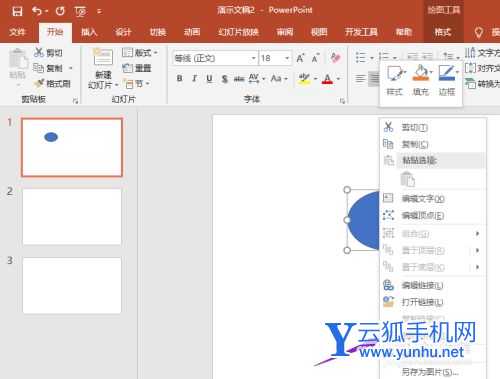
Task: Click the Tell Me lightbulb icon
Action: click(x=479, y=32)
